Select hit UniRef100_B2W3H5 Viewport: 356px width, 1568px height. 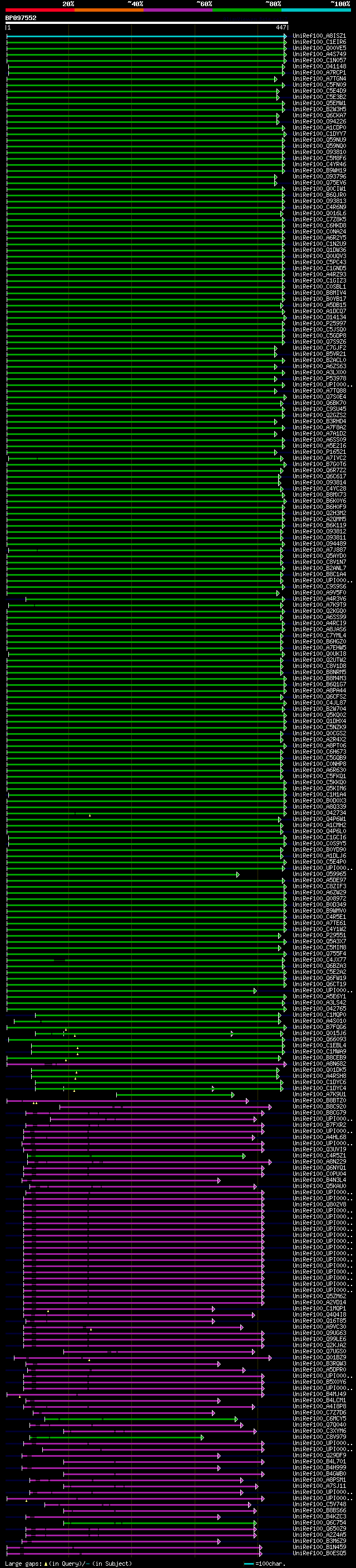tap(319, 110)
